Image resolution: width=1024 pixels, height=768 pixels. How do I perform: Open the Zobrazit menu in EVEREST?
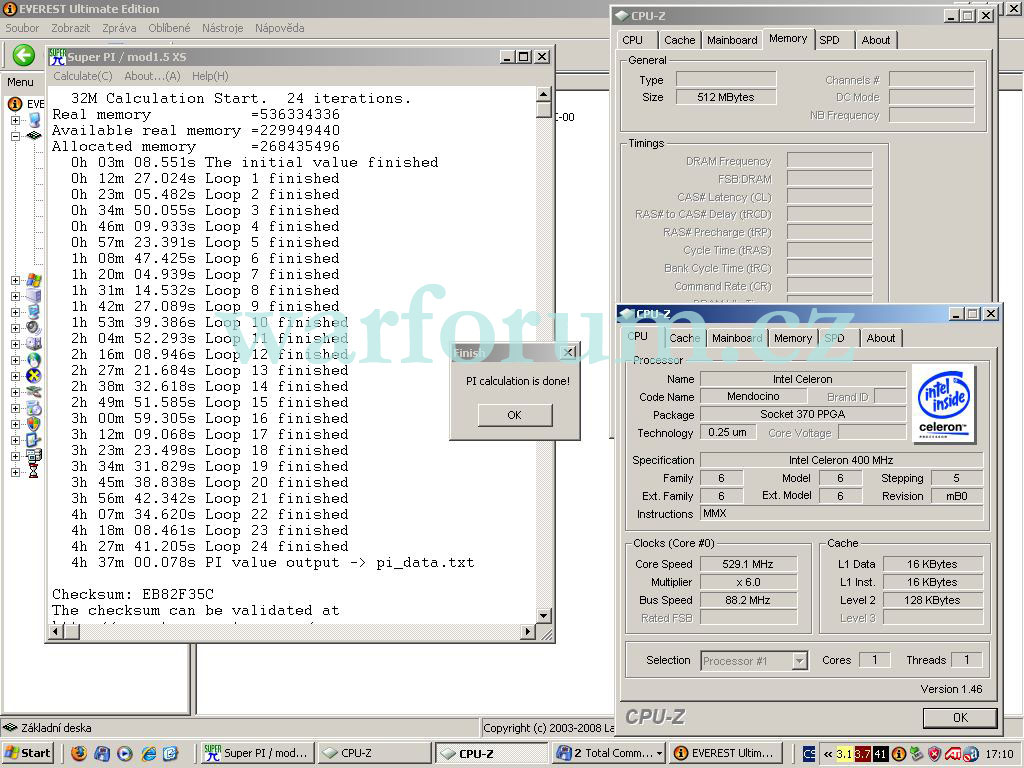(x=71, y=28)
